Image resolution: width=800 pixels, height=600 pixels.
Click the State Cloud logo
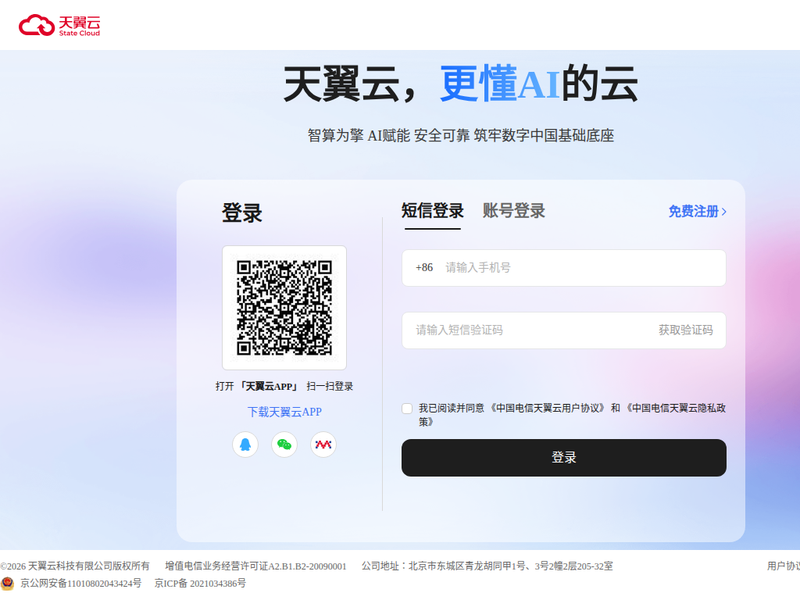pos(59,25)
